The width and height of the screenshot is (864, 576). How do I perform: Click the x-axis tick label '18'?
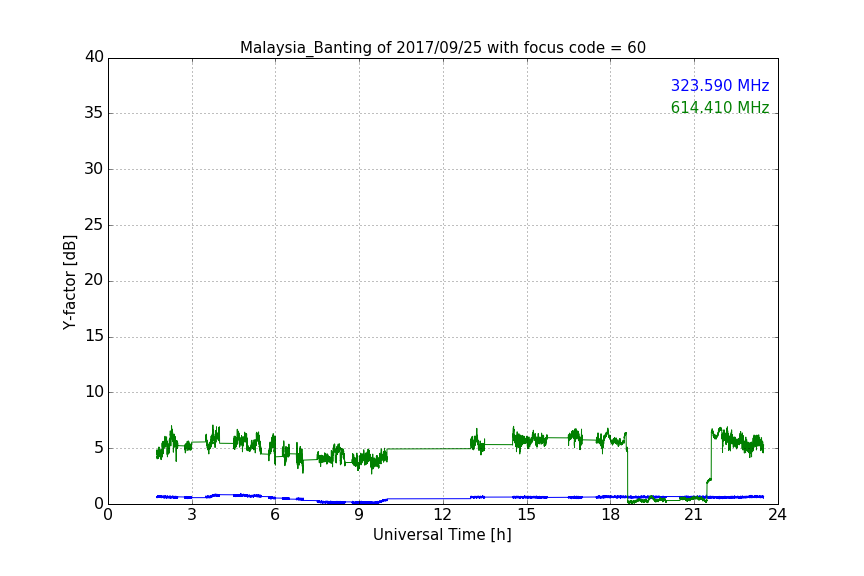pyautogui.click(x=611, y=515)
